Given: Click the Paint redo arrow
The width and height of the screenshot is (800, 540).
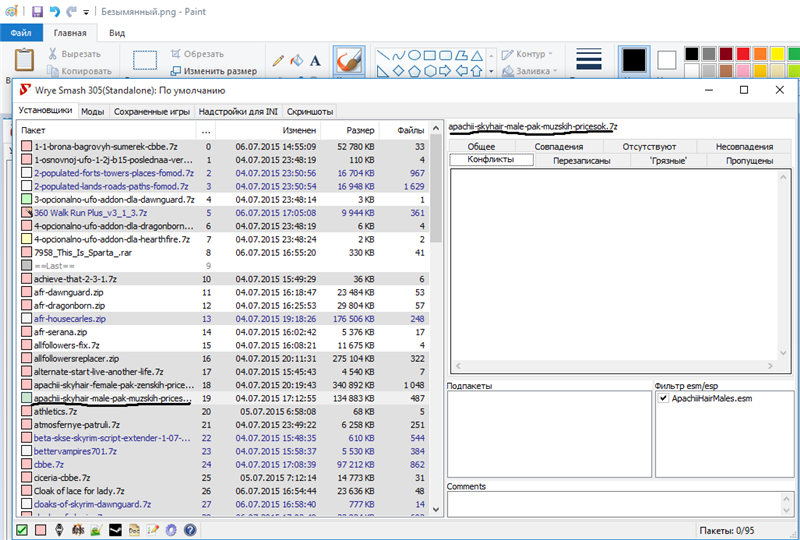Looking at the screenshot, I should point(71,11).
